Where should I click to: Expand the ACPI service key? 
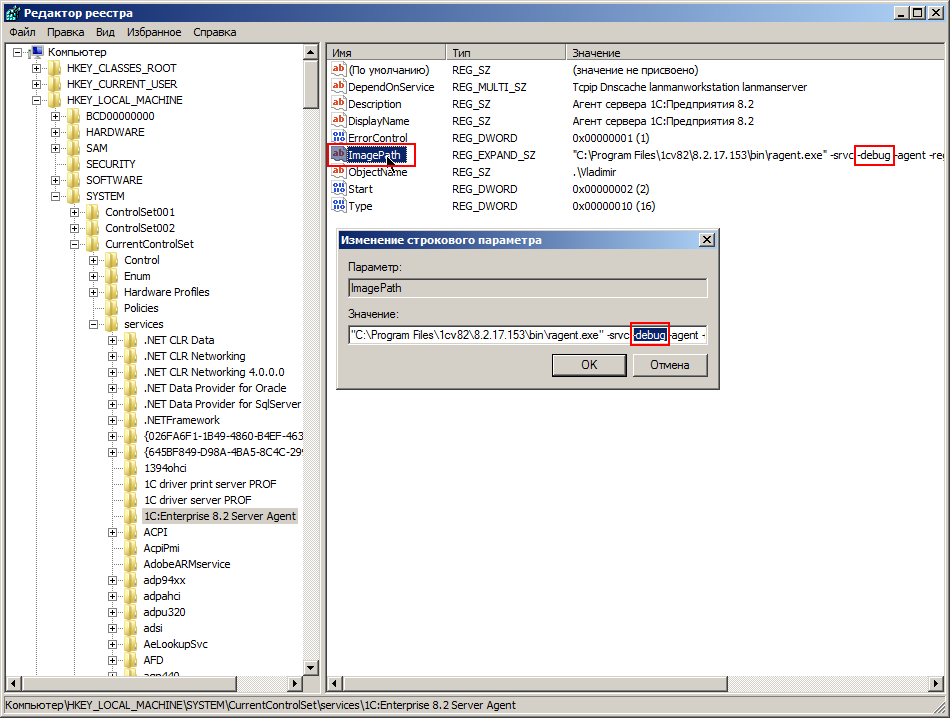click(112, 533)
